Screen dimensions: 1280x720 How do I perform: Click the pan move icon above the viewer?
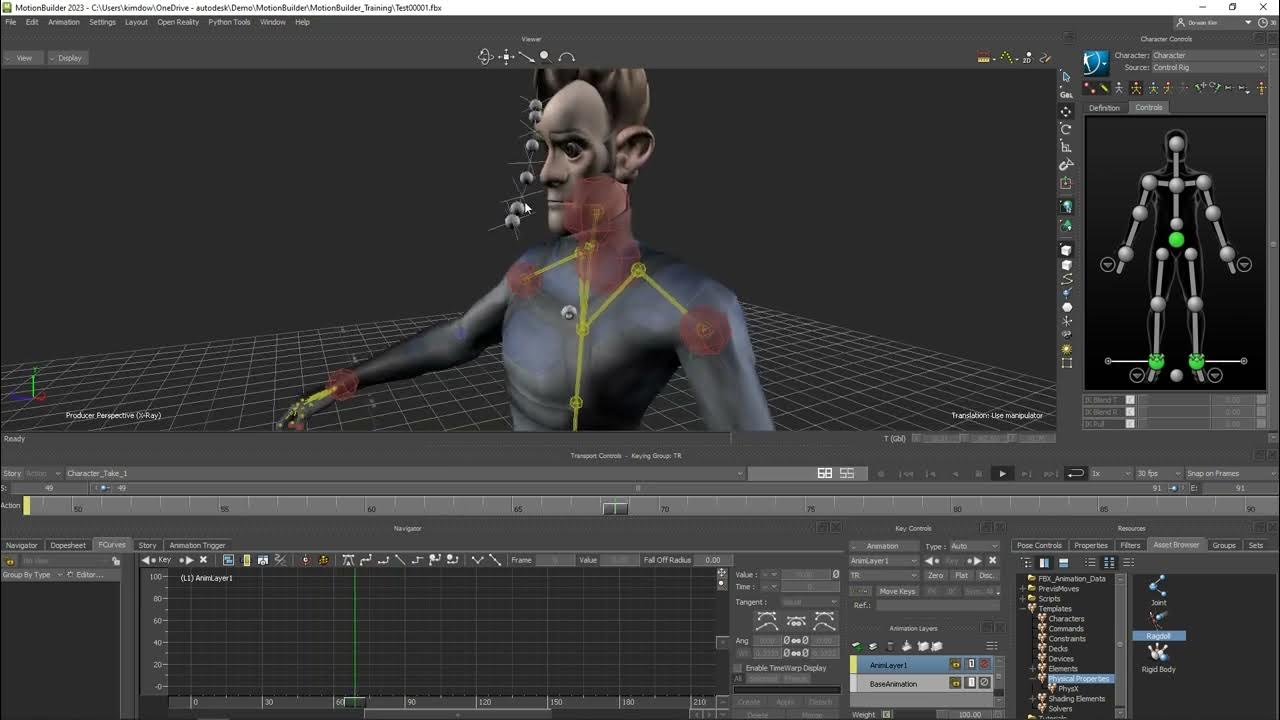pyautogui.click(x=507, y=57)
